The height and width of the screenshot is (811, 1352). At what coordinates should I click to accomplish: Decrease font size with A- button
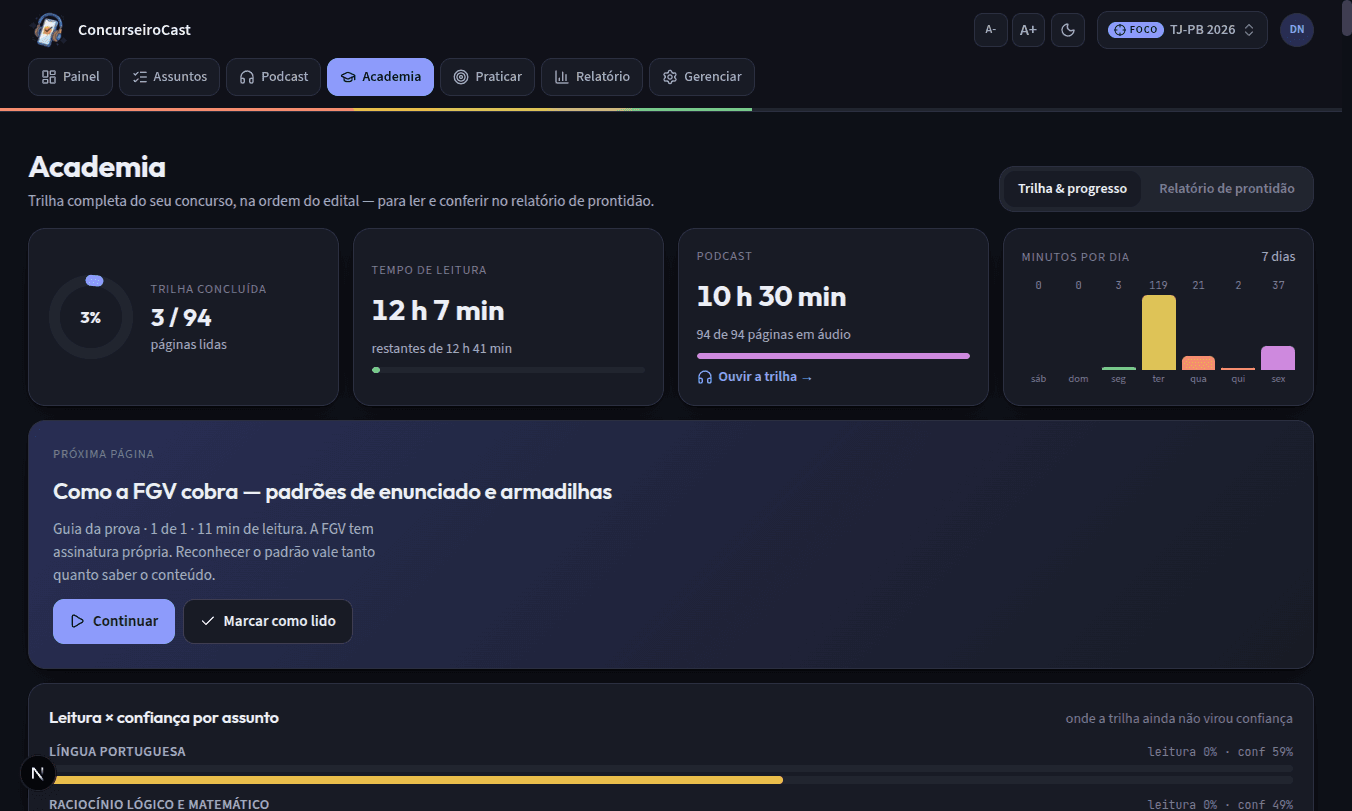(x=990, y=30)
